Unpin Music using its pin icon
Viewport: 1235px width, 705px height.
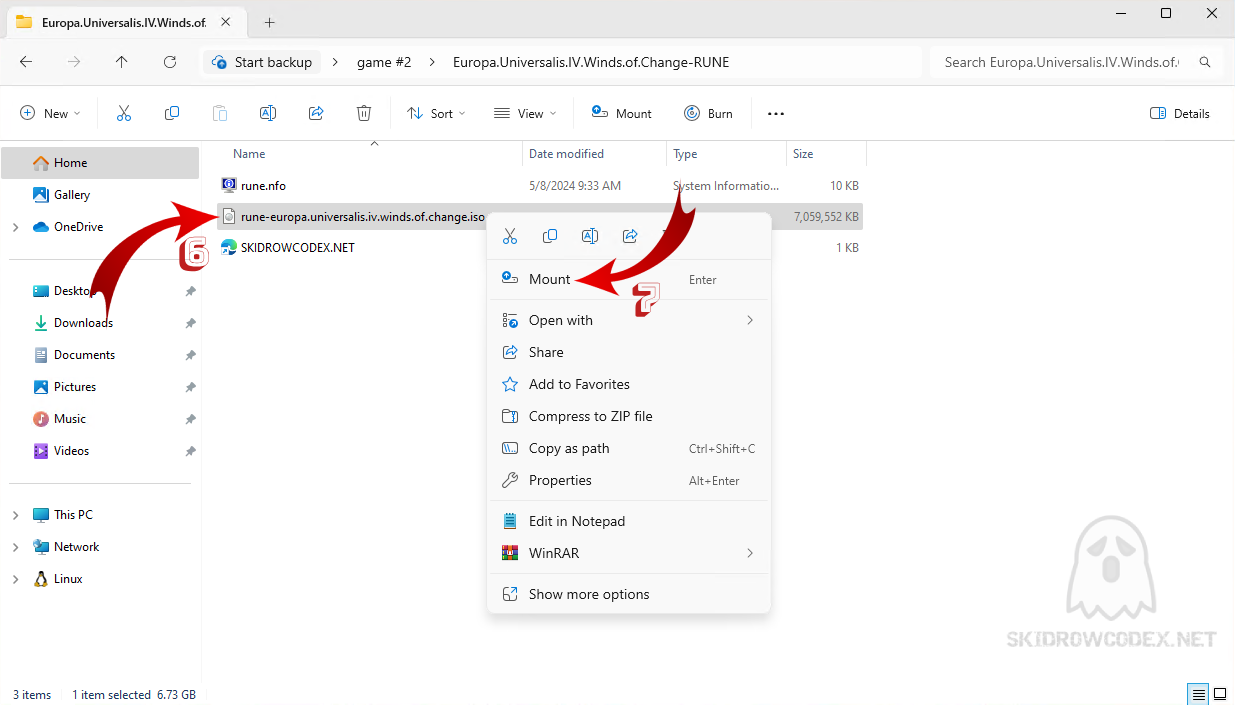pyautogui.click(x=190, y=419)
